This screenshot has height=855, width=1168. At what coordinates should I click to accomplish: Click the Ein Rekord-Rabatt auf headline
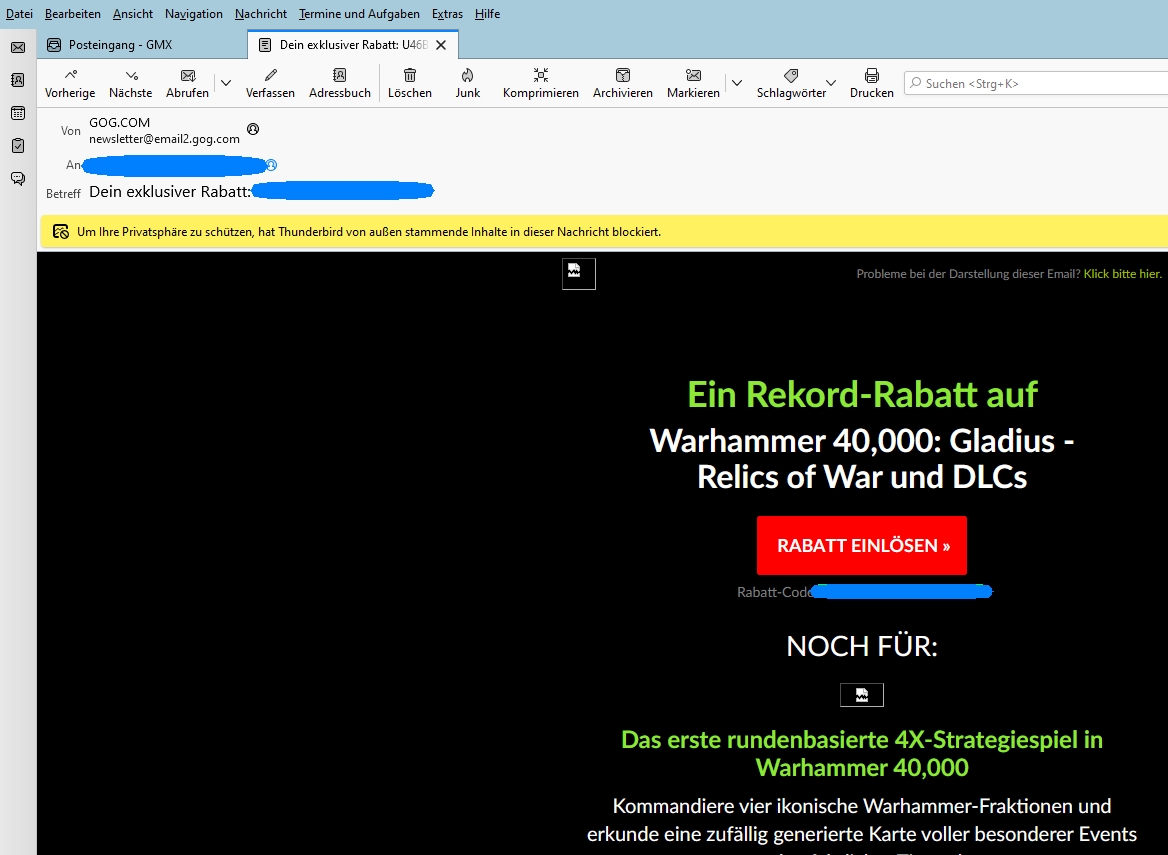coord(862,394)
